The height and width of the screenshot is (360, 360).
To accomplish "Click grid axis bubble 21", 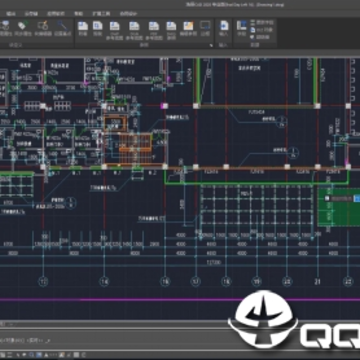I will [317, 282].
